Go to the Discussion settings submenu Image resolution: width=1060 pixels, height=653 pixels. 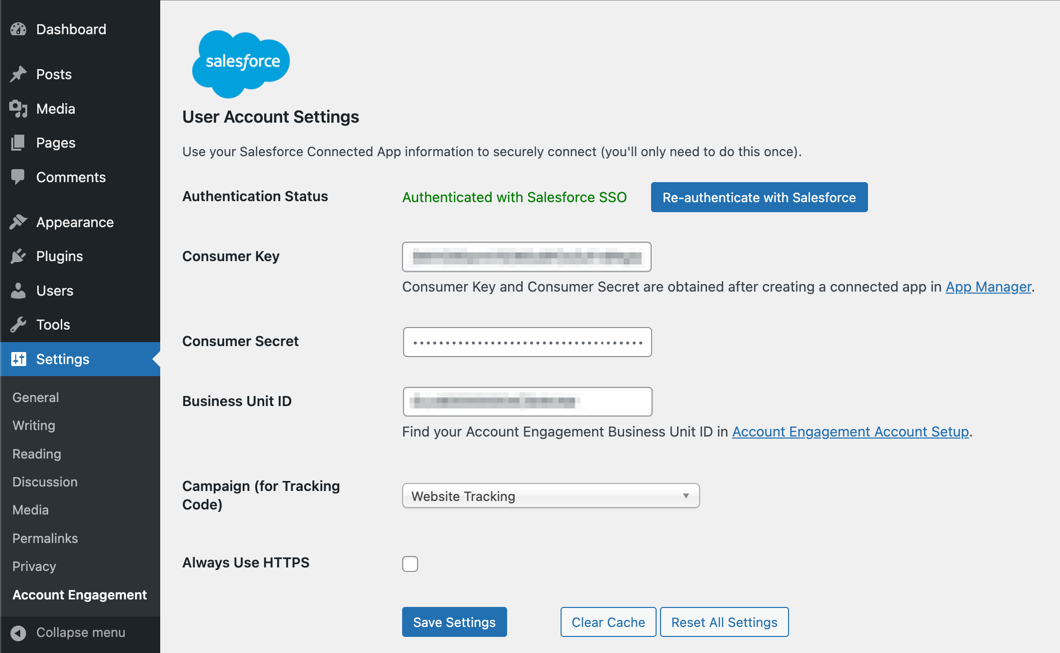tap(45, 482)
